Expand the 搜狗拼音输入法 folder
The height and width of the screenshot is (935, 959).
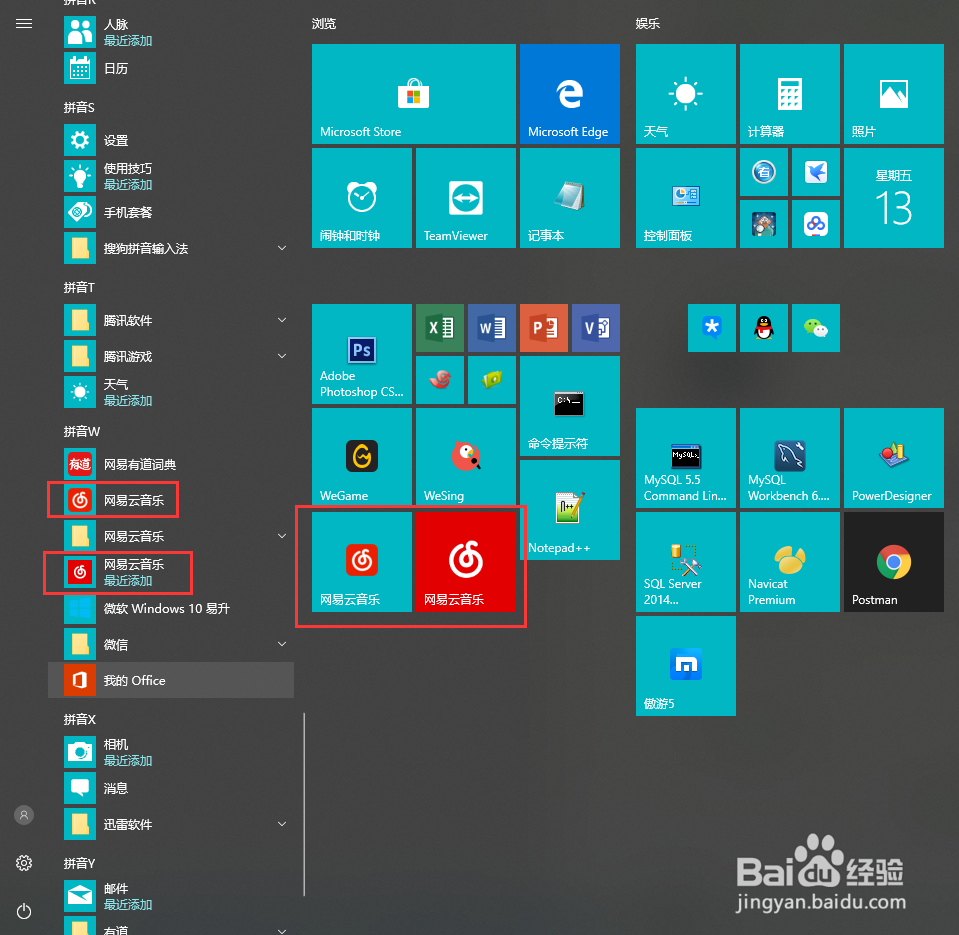coord(171,248)
